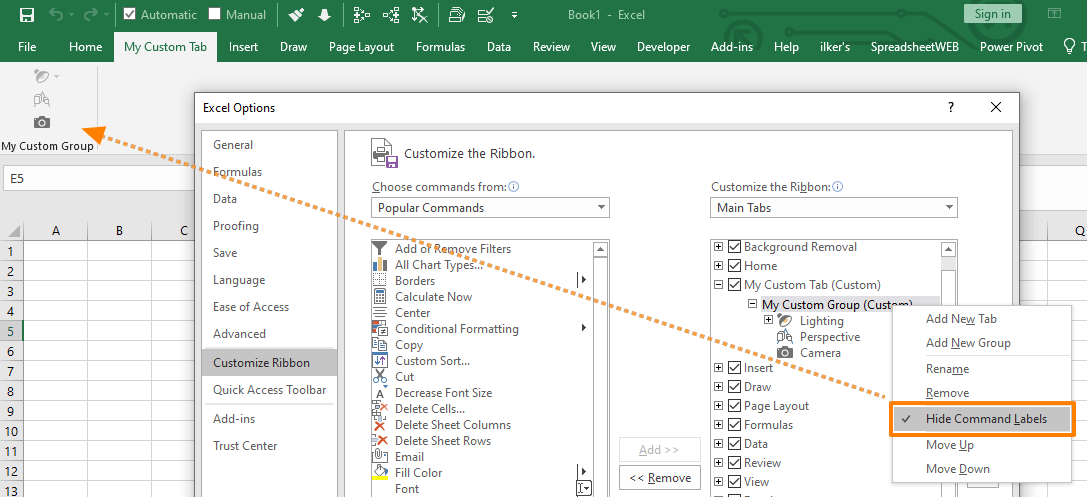This screenshot has width=1087, height=497.
Task: Click the Name Box showing E5
Action: point(97,178)
